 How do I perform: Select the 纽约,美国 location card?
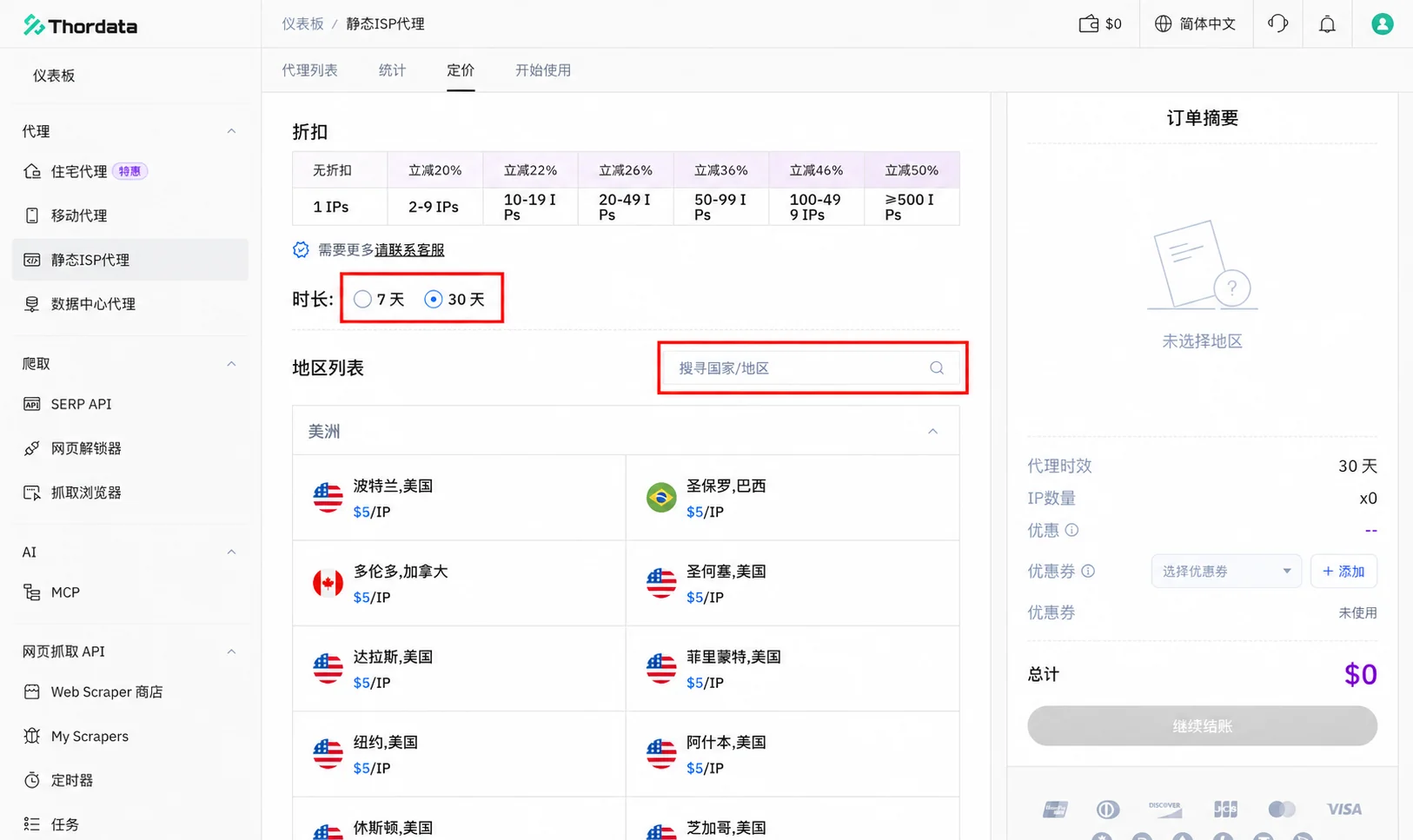click(x=459, y=754)
